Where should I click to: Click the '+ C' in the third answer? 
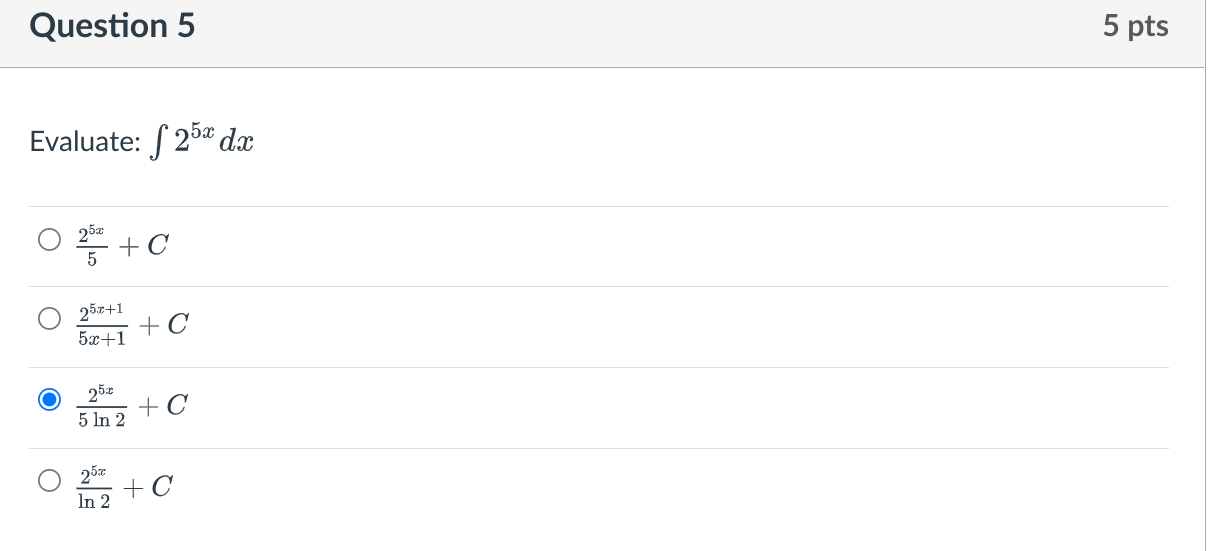(164, 406)
